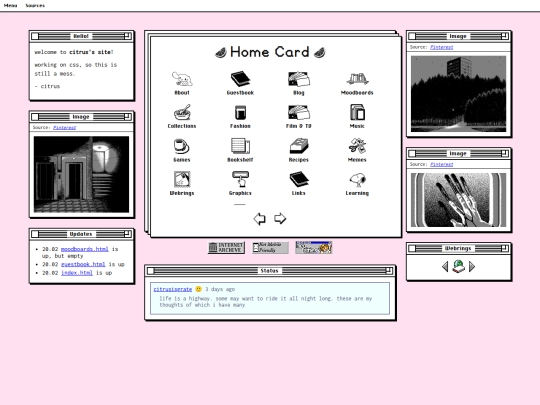540x405 pixels.
Task: Click the '3 days ago' status timestamp
Action: click(x=220, y=289)
